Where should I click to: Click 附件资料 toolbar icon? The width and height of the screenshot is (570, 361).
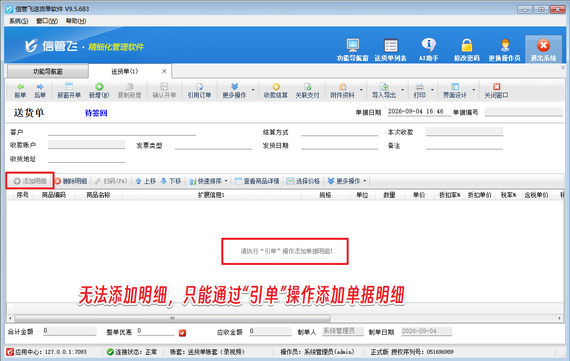pos(342,90)
